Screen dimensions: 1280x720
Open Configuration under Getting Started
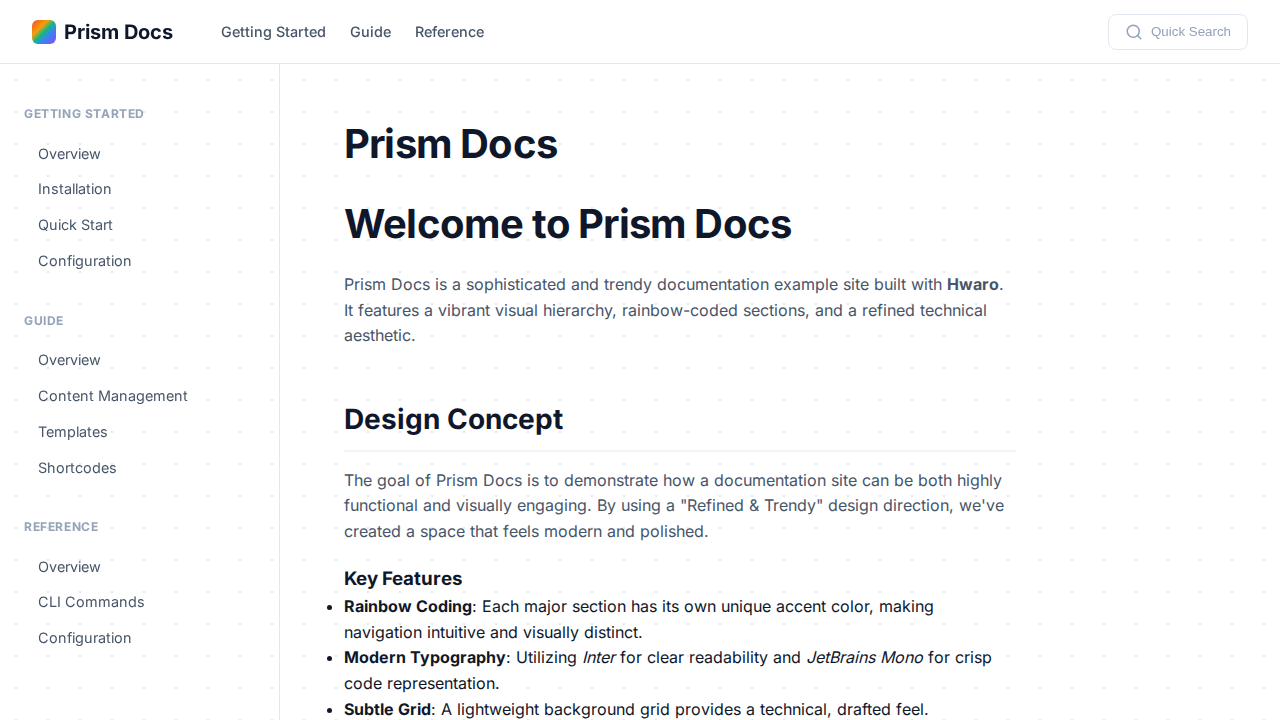point(84,260)
